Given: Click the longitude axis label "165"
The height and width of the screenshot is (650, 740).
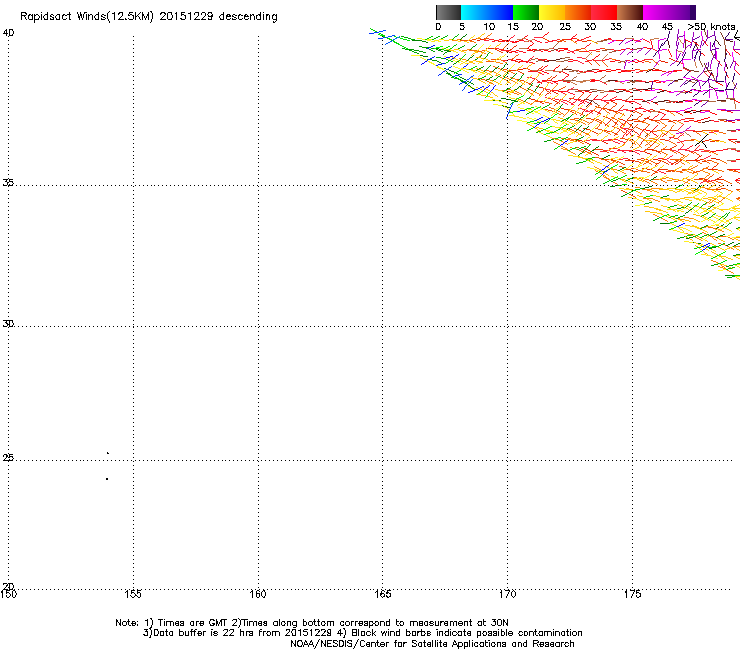Looking at the screenshot, I should [382, 594].
